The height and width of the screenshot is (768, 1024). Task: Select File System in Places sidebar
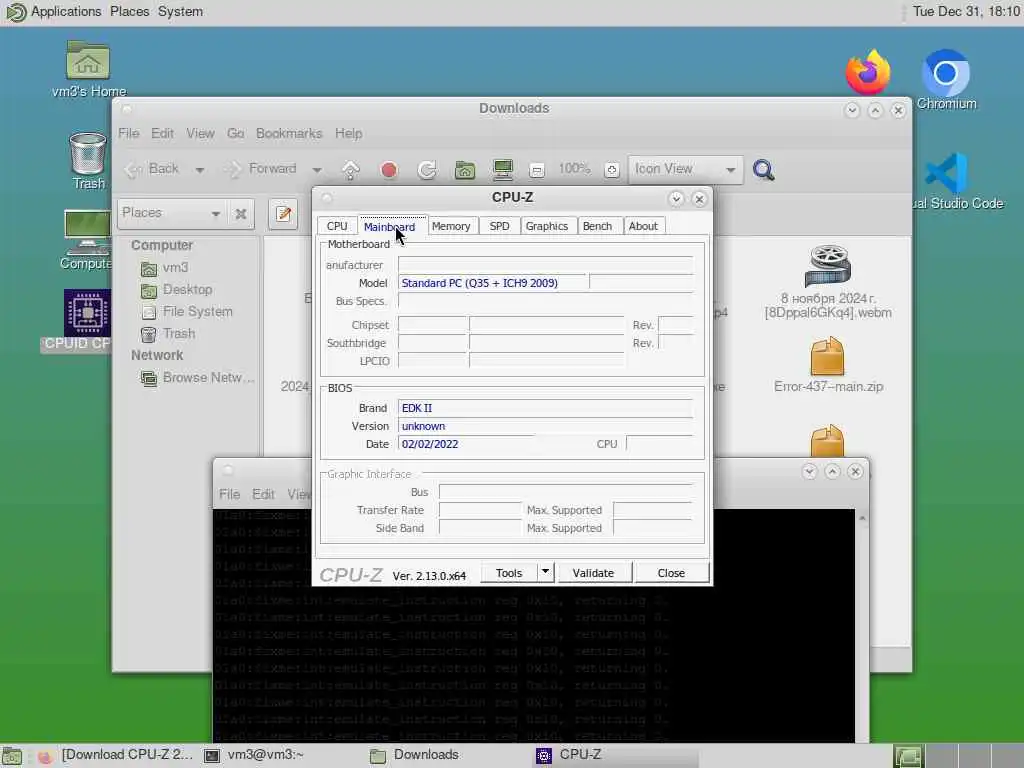(x=187, y=312)
